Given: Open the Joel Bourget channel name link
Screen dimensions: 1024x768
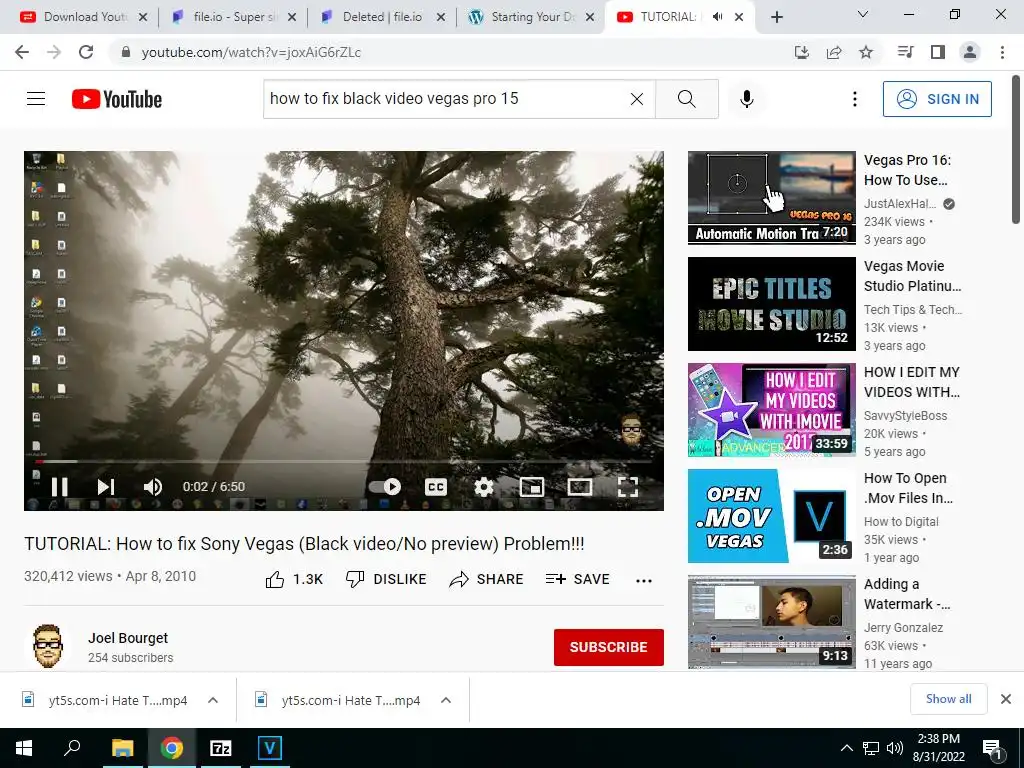Looking at the screenshot, I should click(x=128, y=638).
